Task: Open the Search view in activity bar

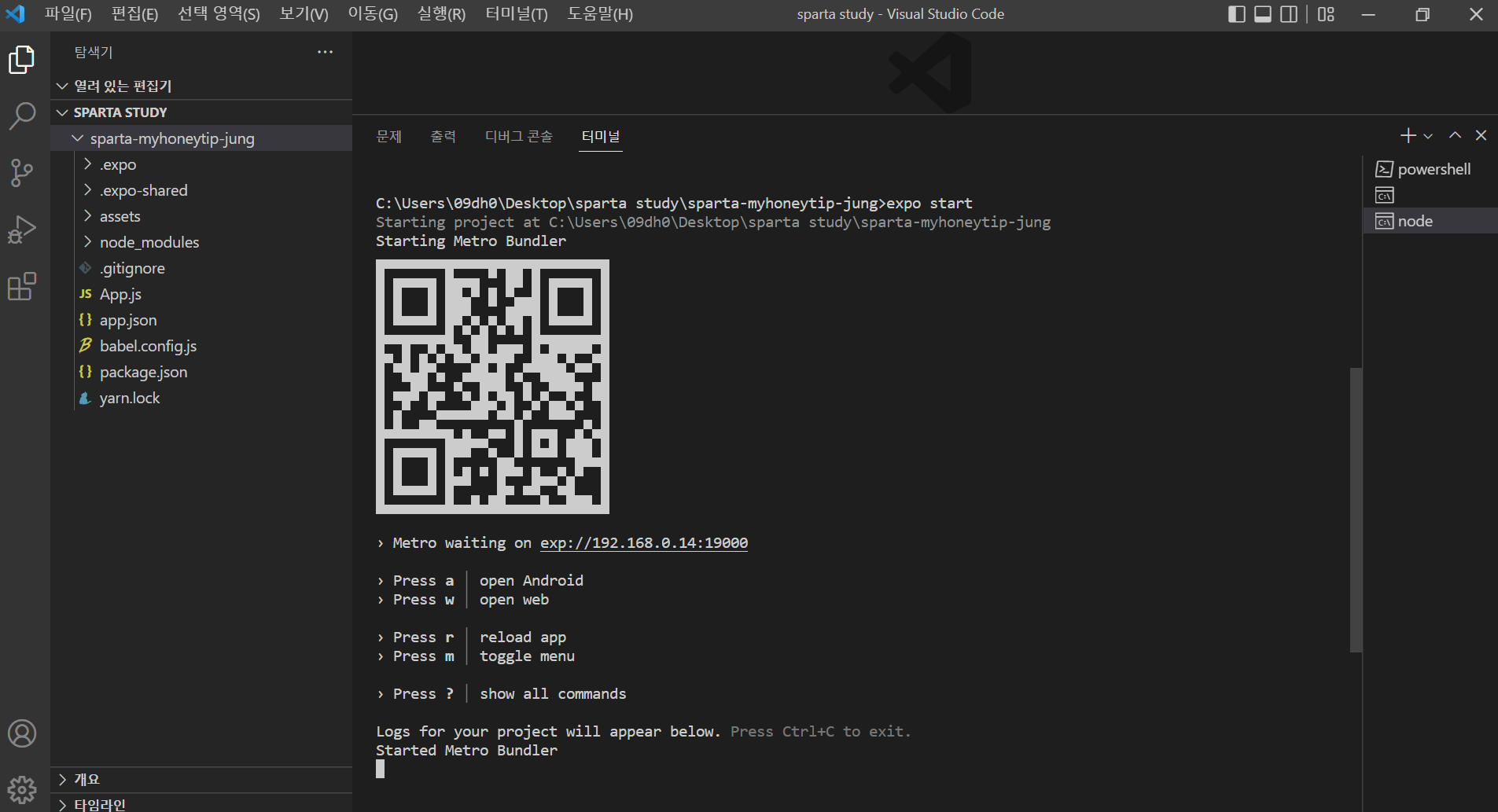Action: coord(22,116)
